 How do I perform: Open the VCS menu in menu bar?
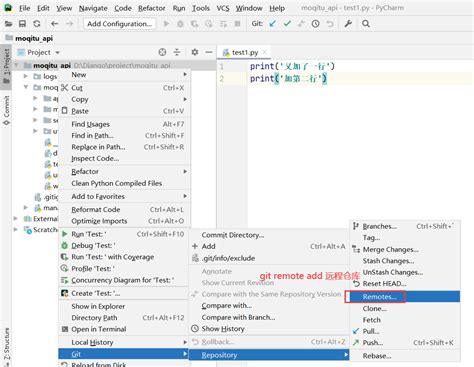pyautogui.click(x=223, y=8)
